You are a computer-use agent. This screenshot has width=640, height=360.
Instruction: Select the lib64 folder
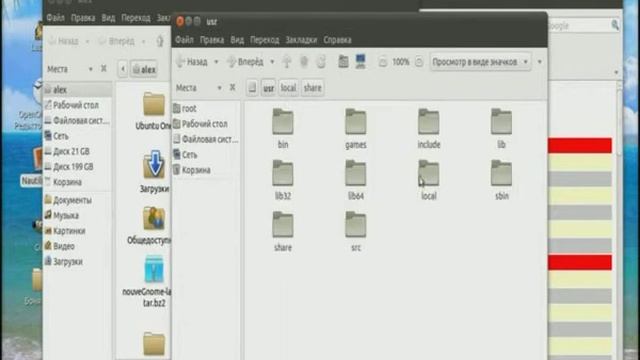(x=356, y=173)
